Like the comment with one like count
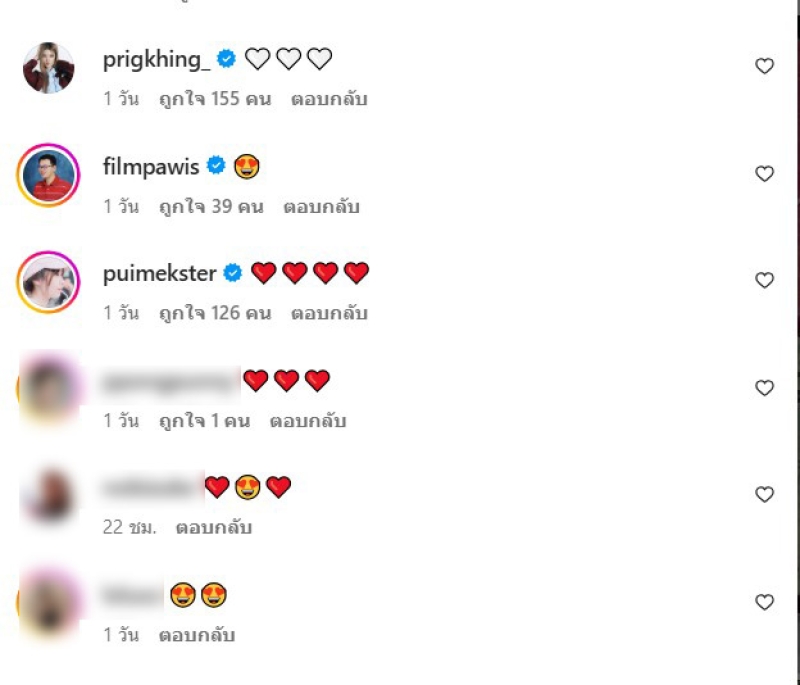 (764, 388)
